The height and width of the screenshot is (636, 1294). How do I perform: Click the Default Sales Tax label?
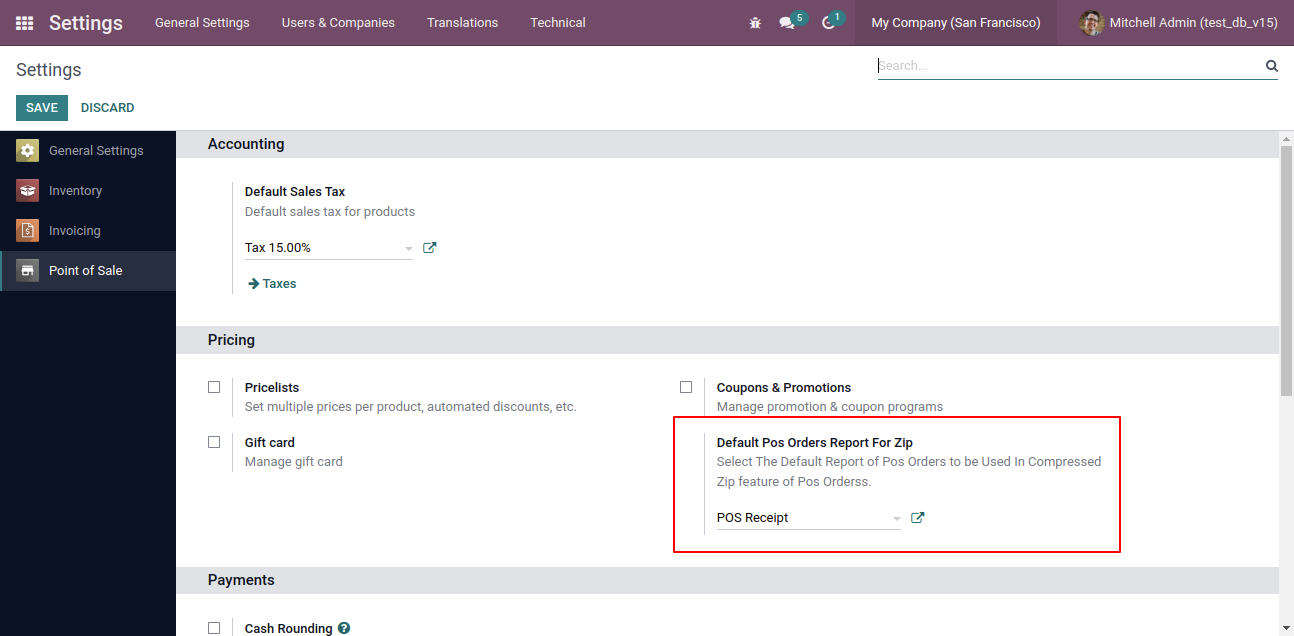pyautogui.click(x=295, y=192)
